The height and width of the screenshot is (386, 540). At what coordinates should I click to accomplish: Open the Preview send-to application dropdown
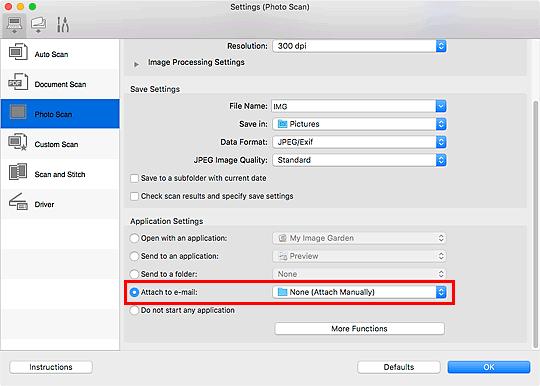click(359, 256)
